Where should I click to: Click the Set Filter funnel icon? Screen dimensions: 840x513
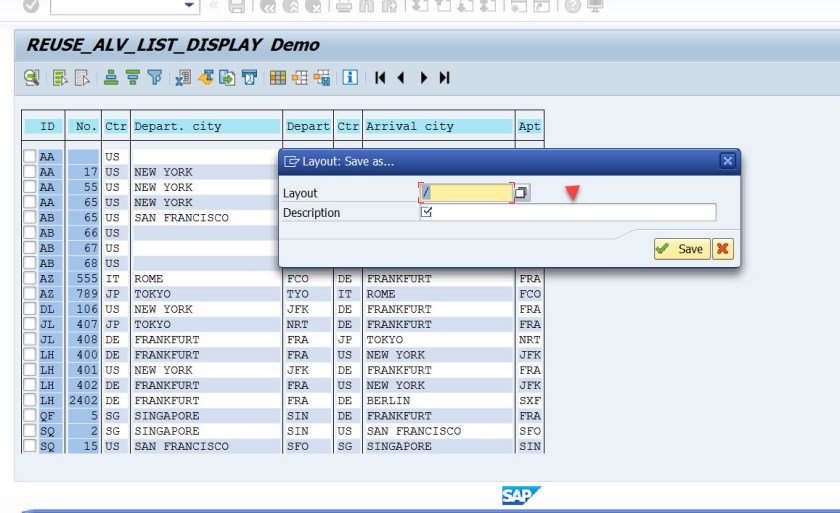tap(154, 77)
